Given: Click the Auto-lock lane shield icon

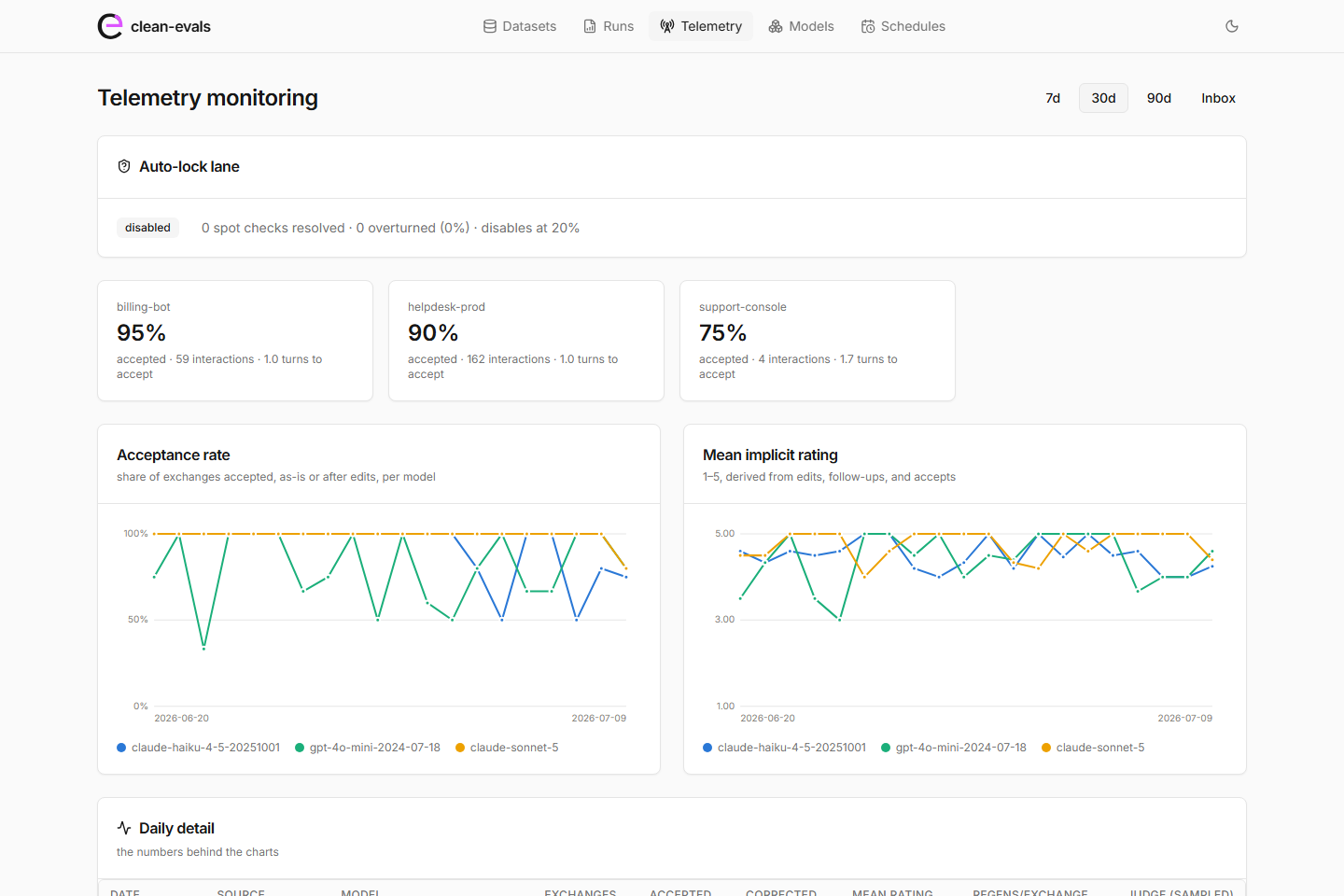Looking at the screenshot, I should 124,166.
